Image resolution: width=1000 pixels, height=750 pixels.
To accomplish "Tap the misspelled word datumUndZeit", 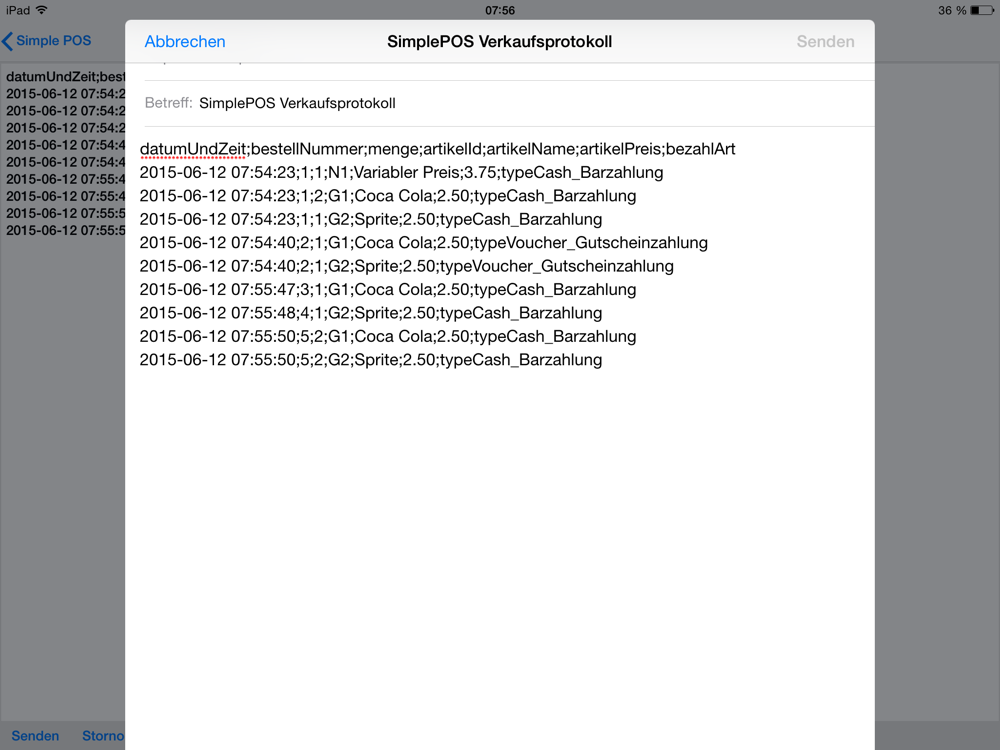I will pyautogui.click(x=193, y=149).
